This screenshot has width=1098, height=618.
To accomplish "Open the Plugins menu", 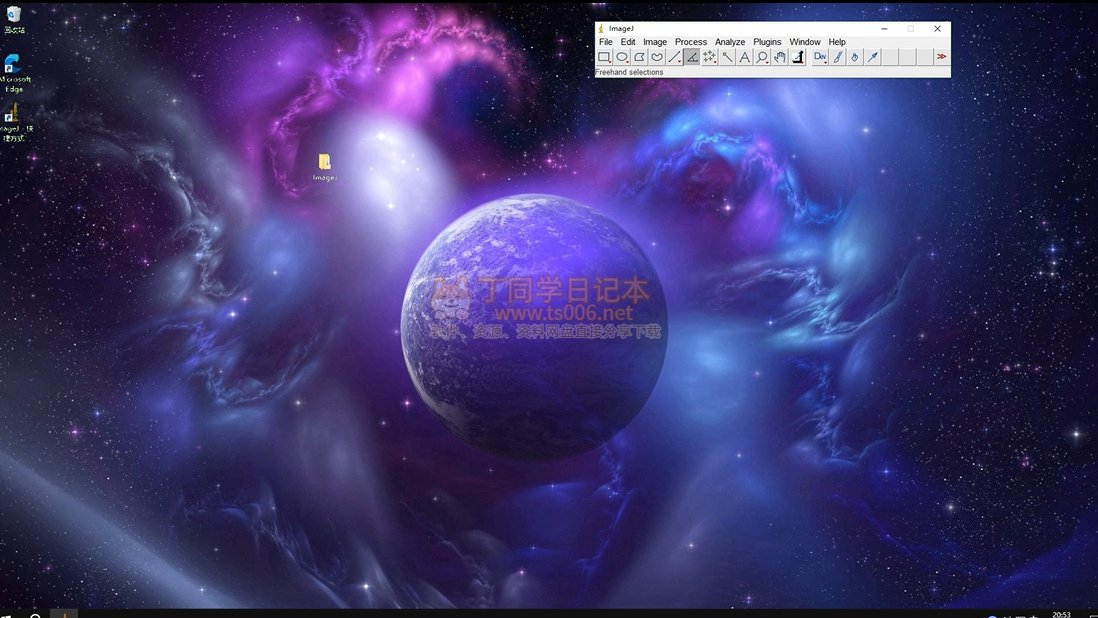I will tap(767, 42).
